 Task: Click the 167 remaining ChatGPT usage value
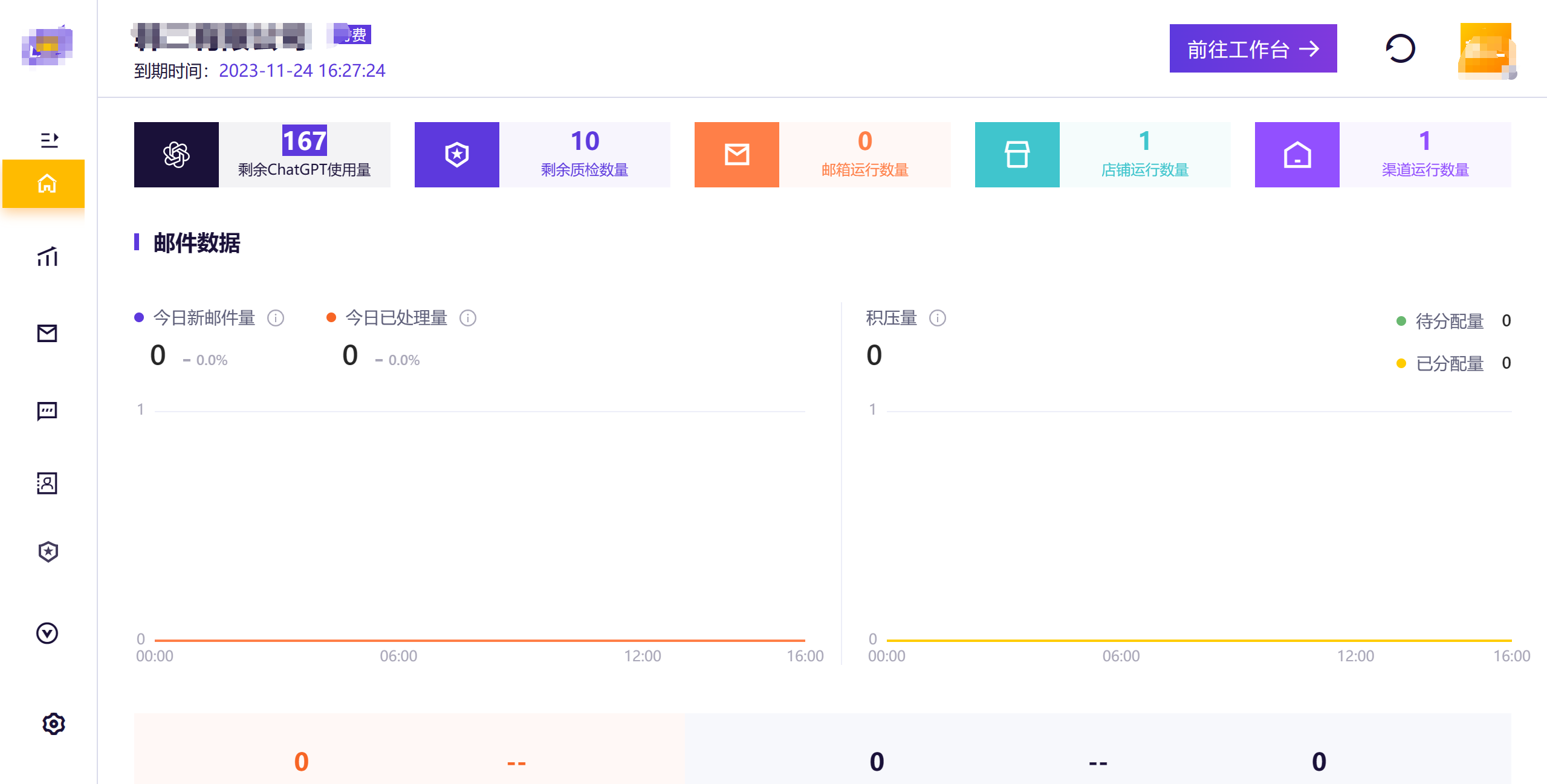pyautogui.click(x=305, y=141)
